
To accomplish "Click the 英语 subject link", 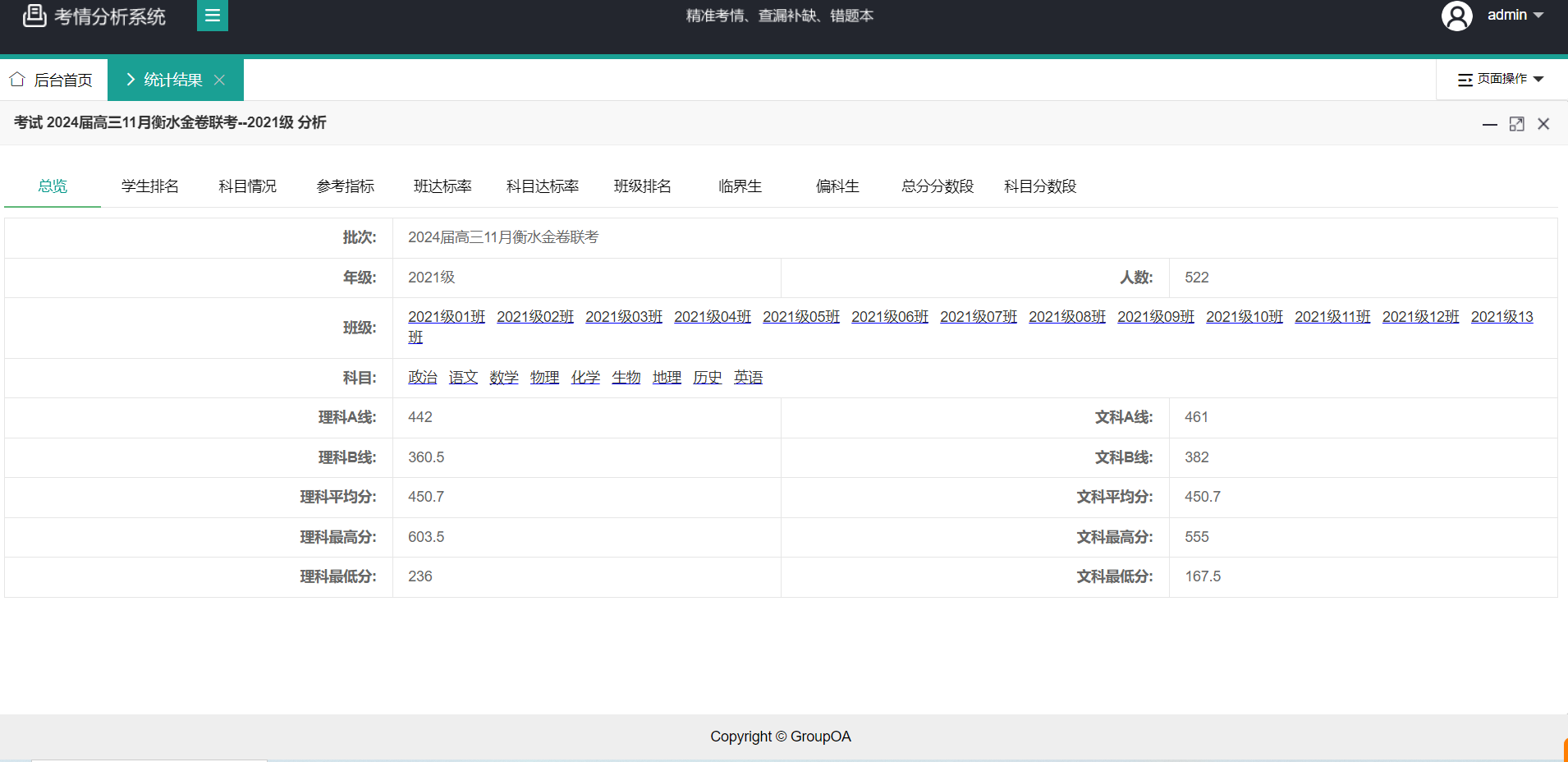I will (748, 377).
